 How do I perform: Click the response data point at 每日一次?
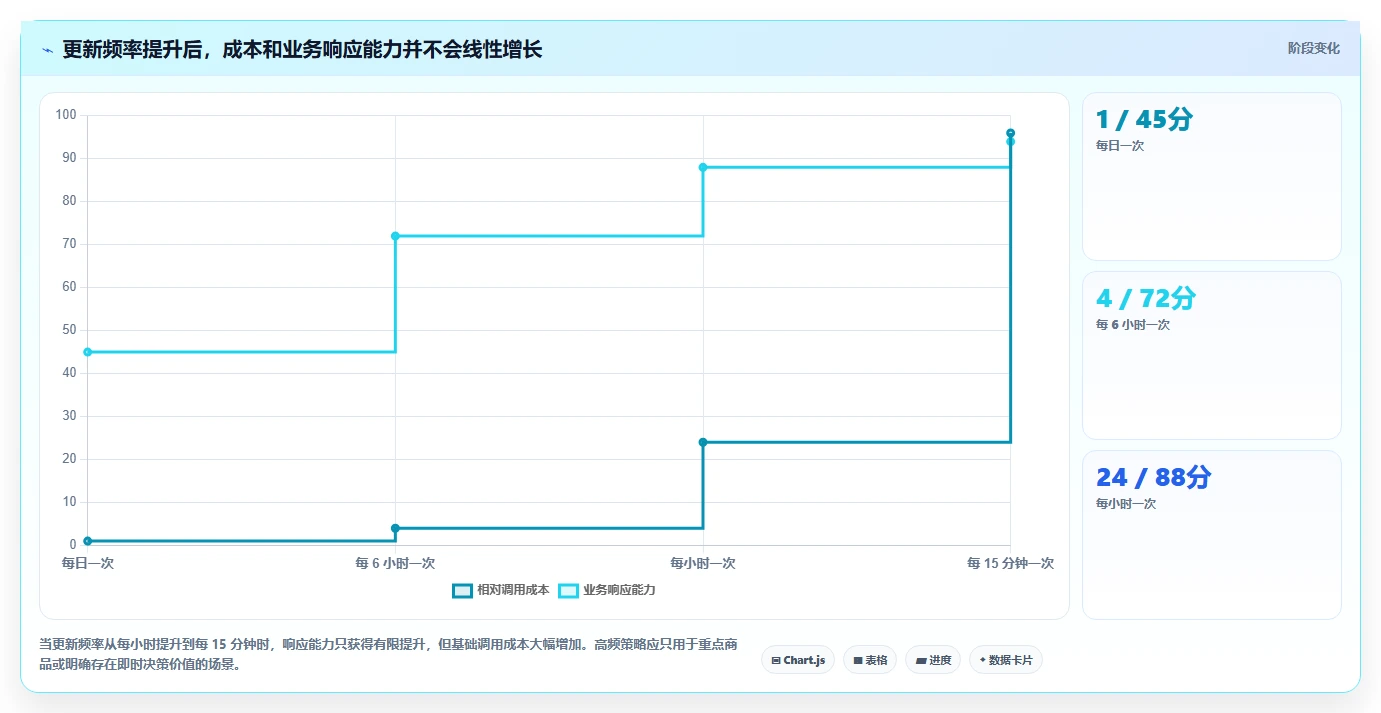coord(88,352)
